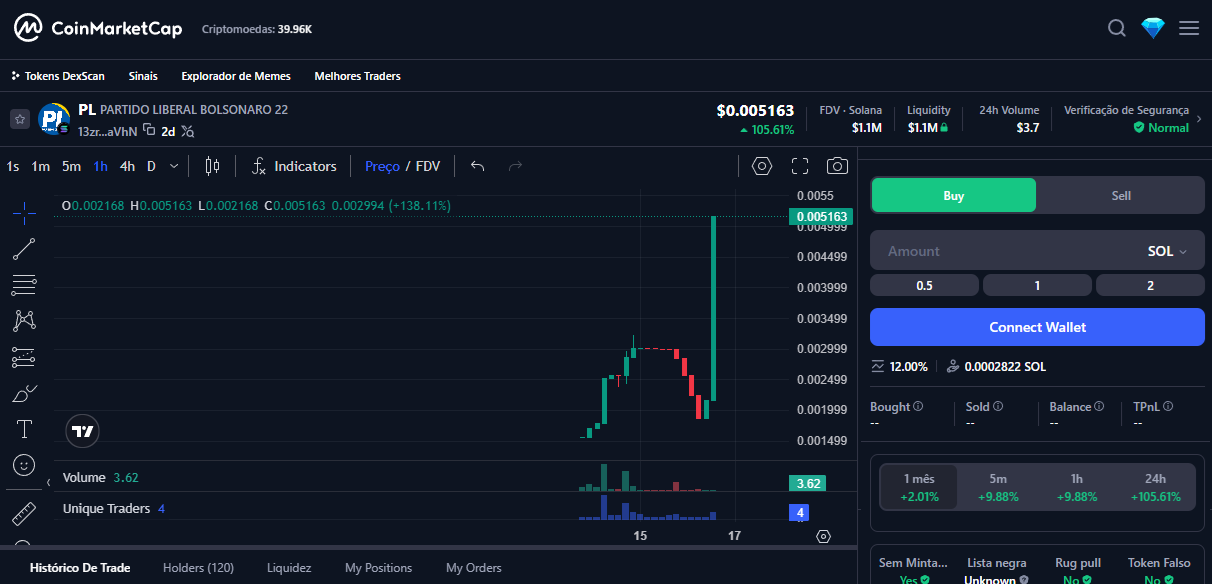
Task: Switch to 4h timeframe
Action: [127, 166]
